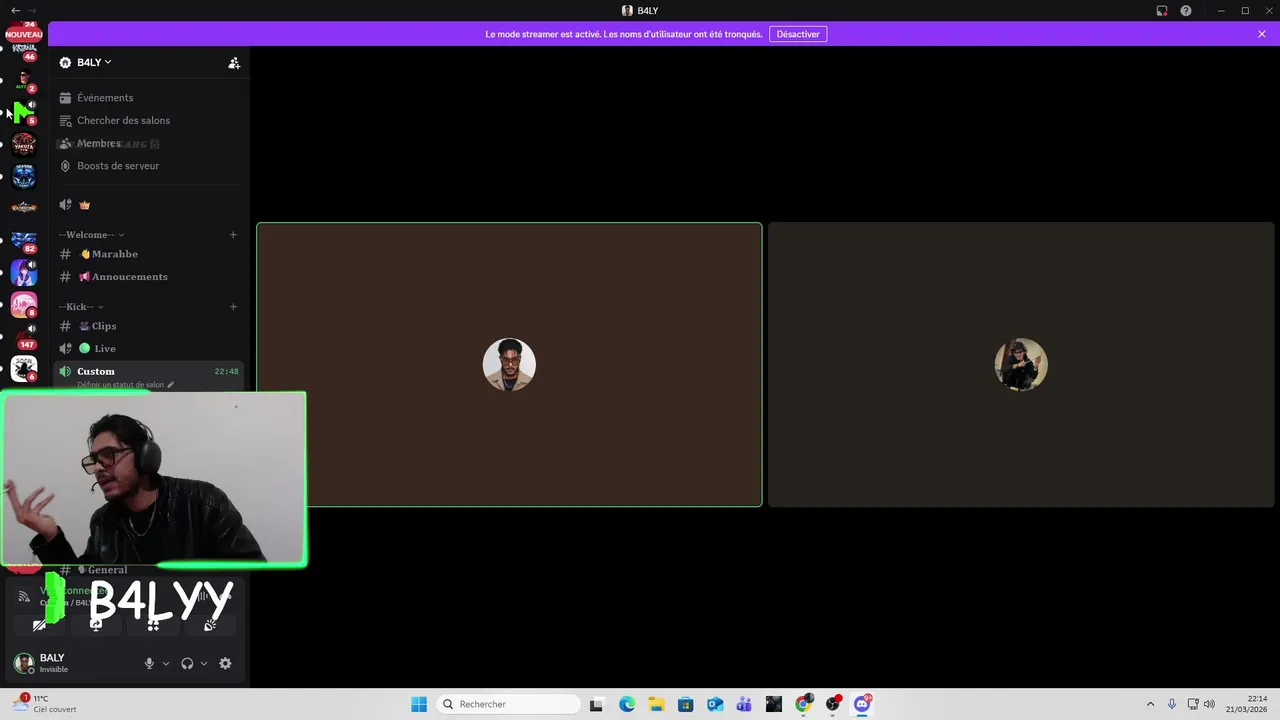Click the Rechercher taskbar search box
The image size is (1280, 720).
click(x=509, y=704)
